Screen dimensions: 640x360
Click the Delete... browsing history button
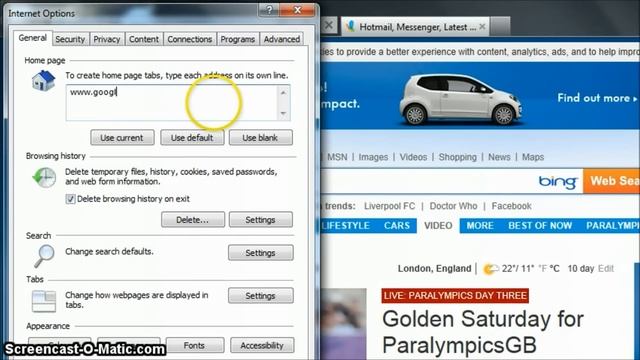point(193,220)
